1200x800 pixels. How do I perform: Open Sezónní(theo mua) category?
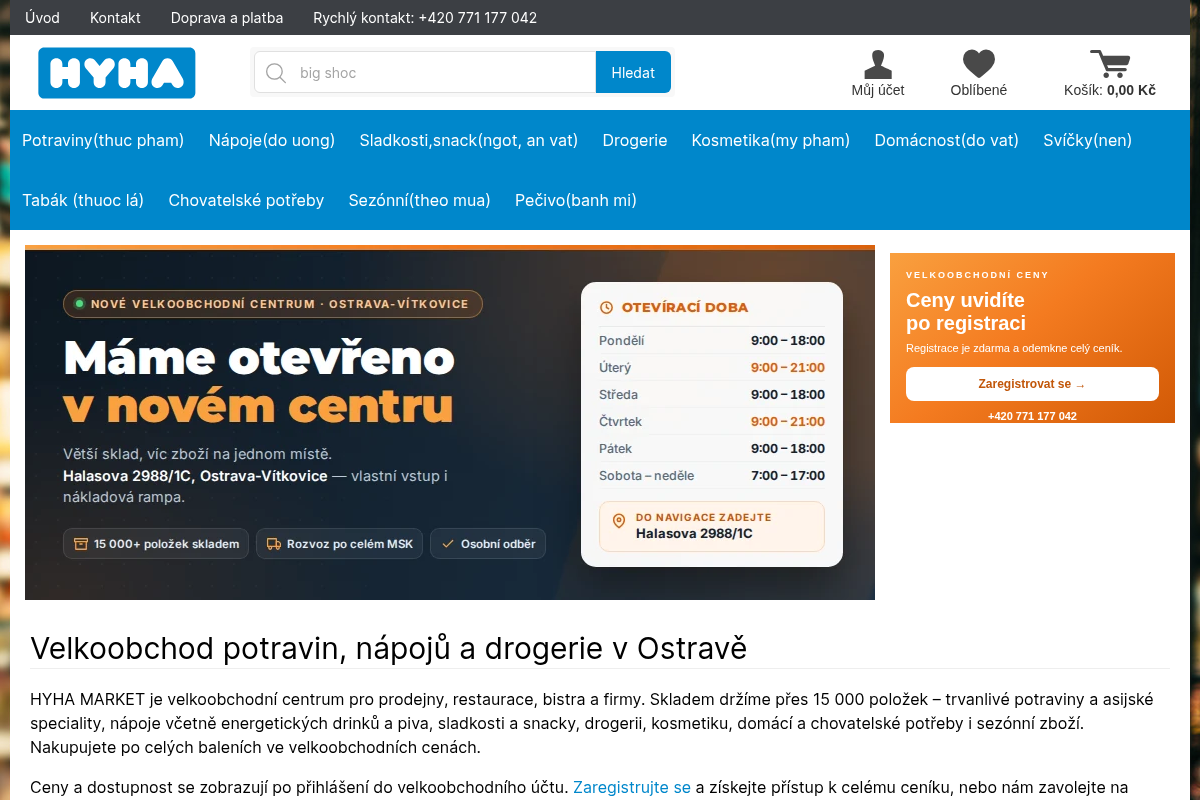click(x=420, y=200)
